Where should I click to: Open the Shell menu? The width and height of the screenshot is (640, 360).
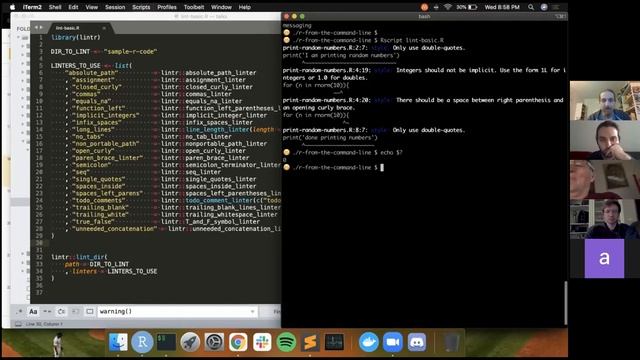coord(55,7)
